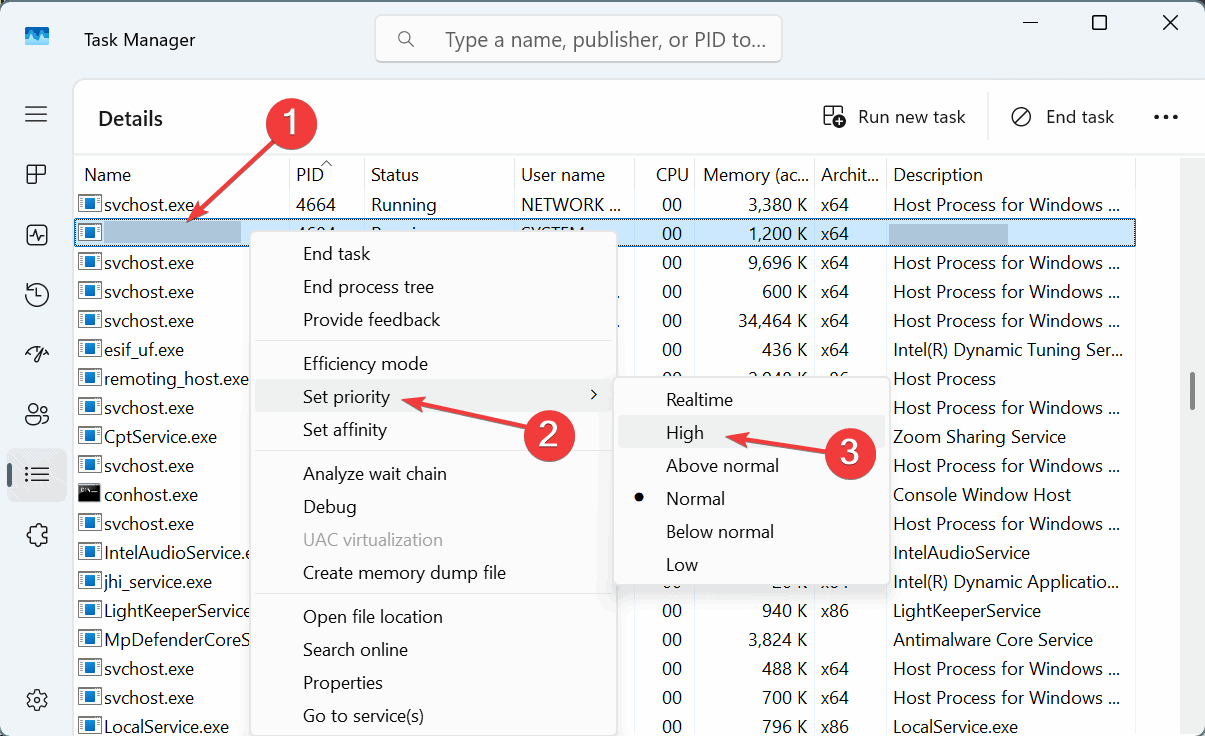Open the three-dot more options menu

pyautogui.click(x=1166, y=117)
